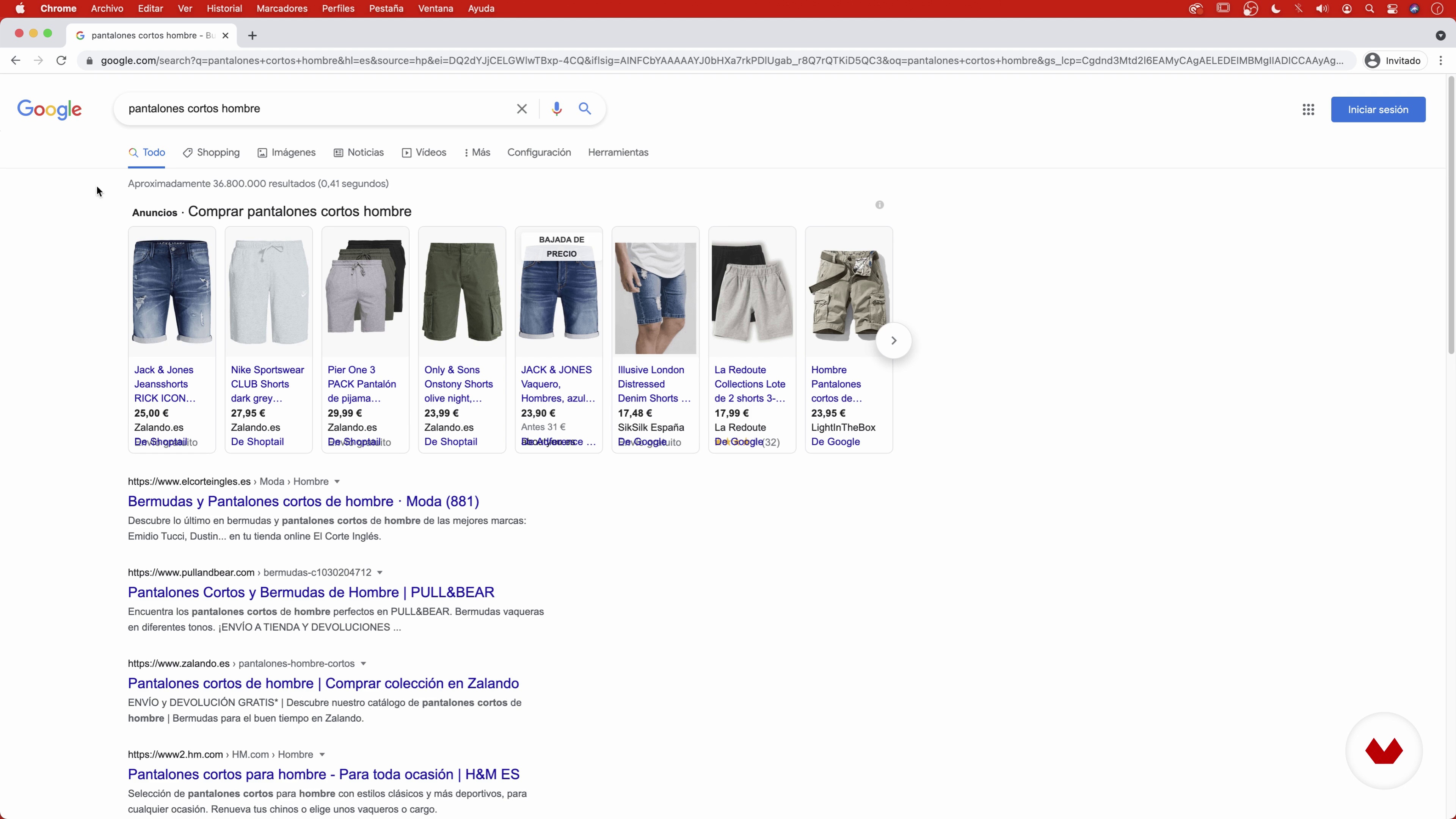1456x819 pixels.
Task: Open Hombre Pantalones cortos LightInTheBox ad
Action: 836,384
